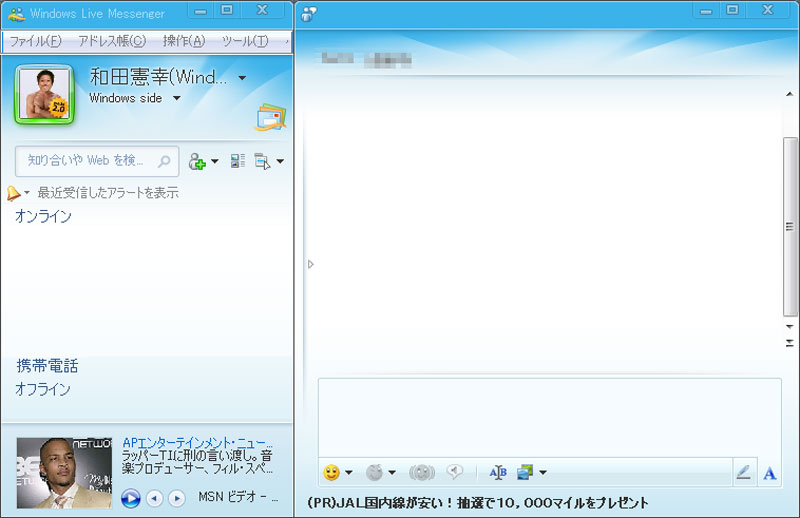Click the chat scrollbar down arrow
This screenshot has width=800, height=518.
coord(789,326)
